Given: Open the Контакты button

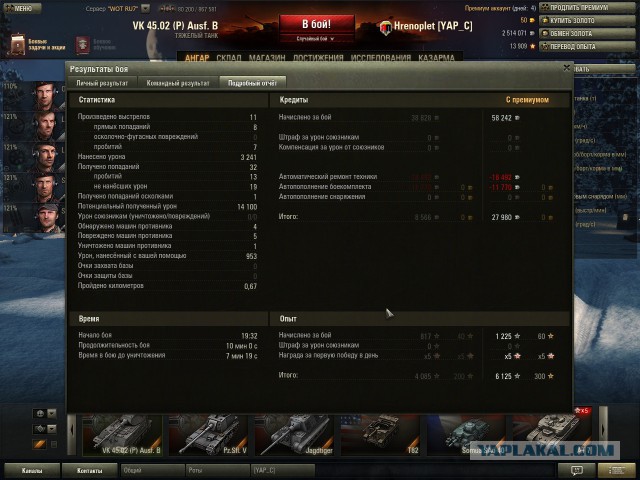Looking at the screenshot, I should pyautogui.click(x=89, y=471).
